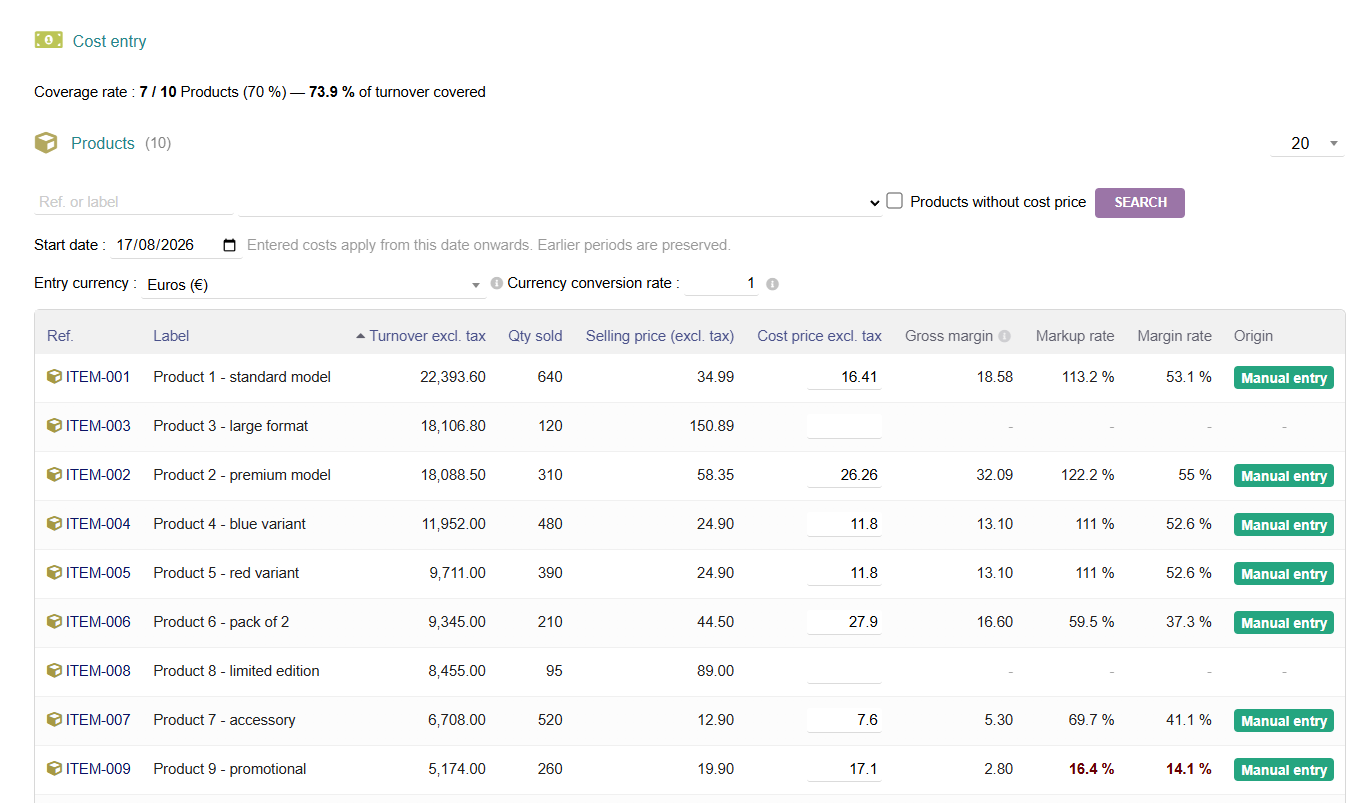
Task: Click the purple SEARCH button
Action: click(x=1140, y=202)
